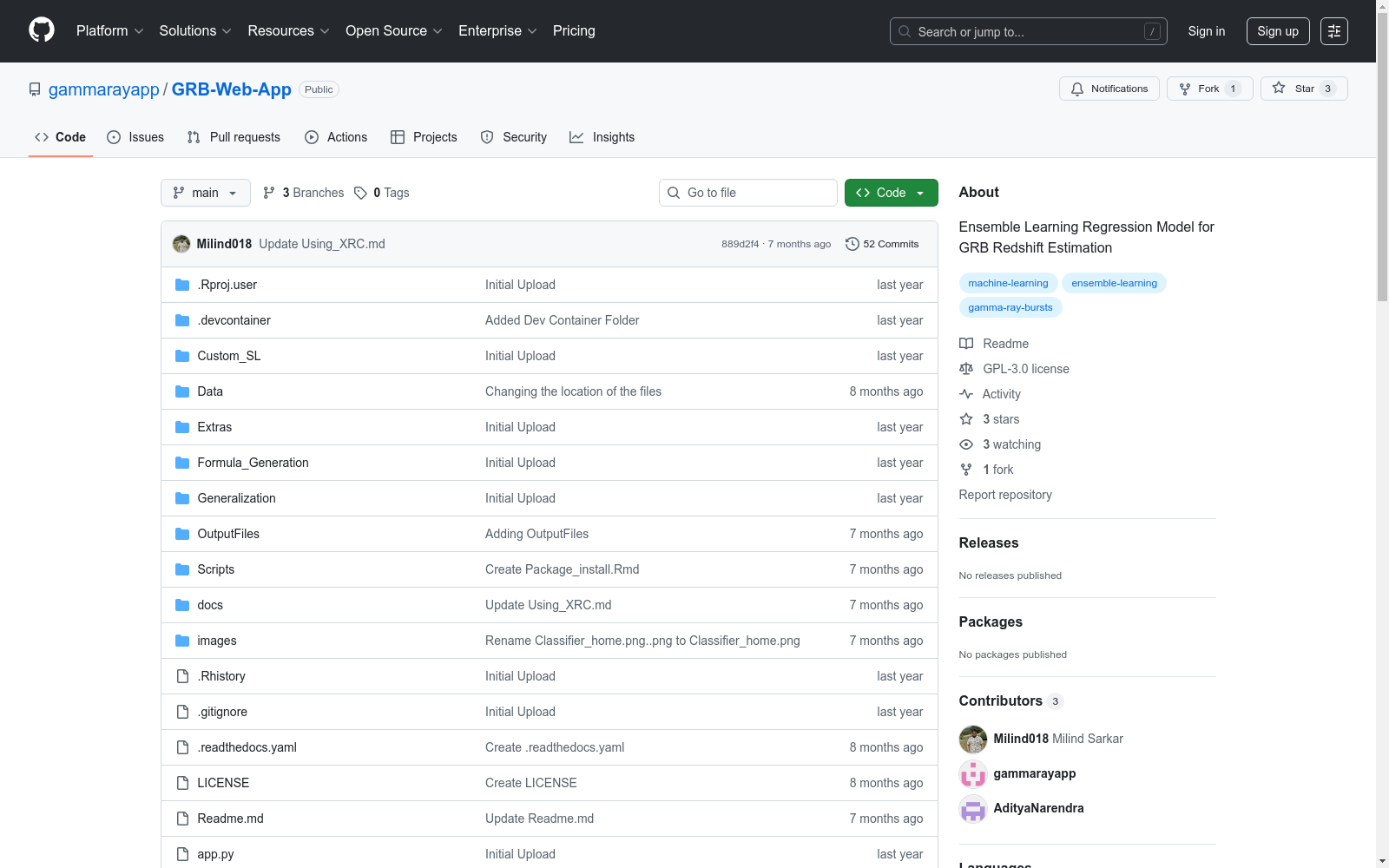Open the .Rhistory file
Screen dimensions: 1389x868
coord(221,676)
